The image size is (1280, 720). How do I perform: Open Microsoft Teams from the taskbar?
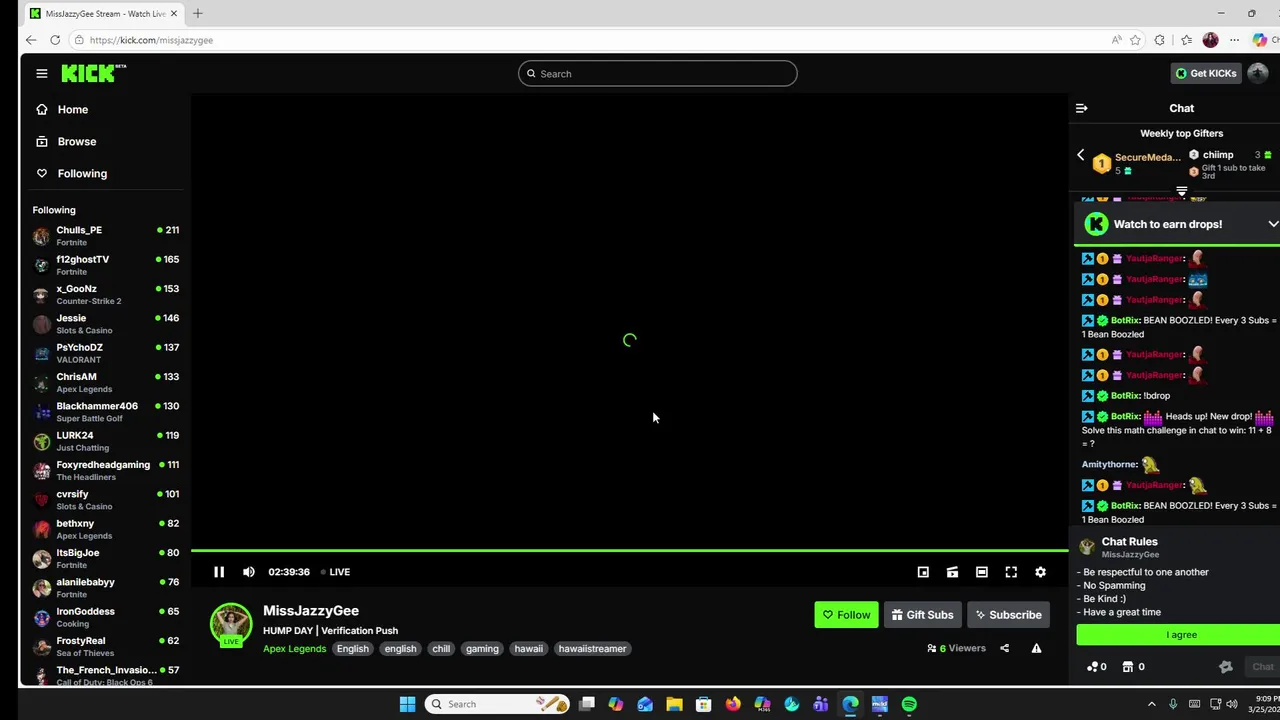(x=821, y=704)
